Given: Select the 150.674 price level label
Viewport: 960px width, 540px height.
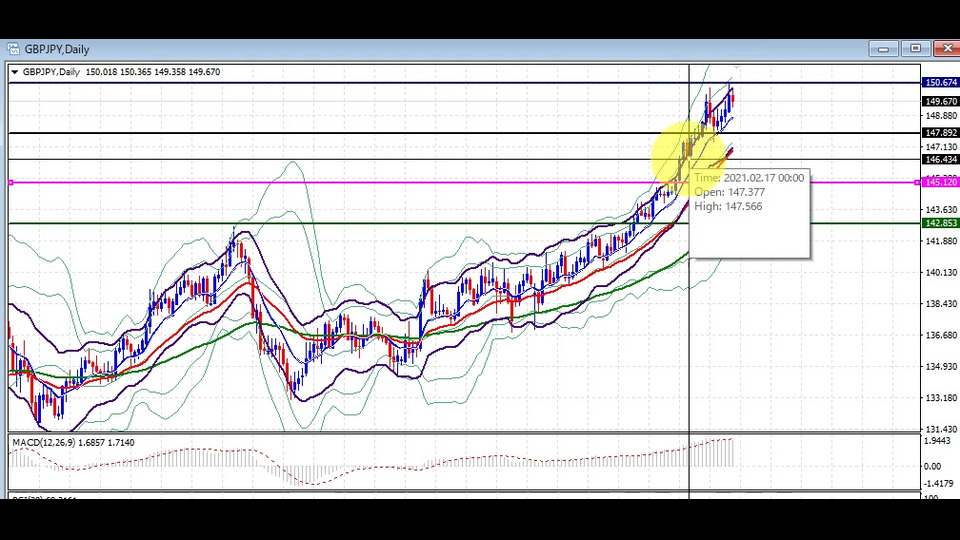Looking at the screenshot, I should [940, 82].
